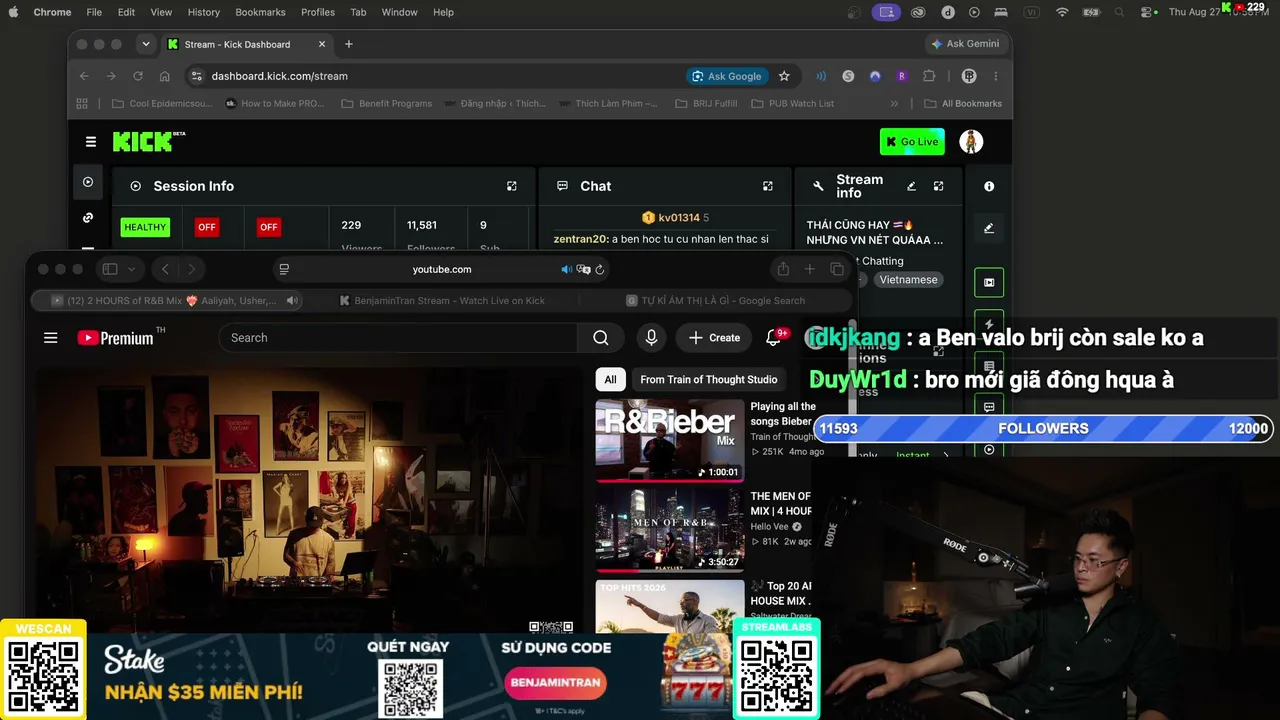Open the Chrome apps grid shortcut
Viewport: 1280px width, 720px height.
coord(82,103)
